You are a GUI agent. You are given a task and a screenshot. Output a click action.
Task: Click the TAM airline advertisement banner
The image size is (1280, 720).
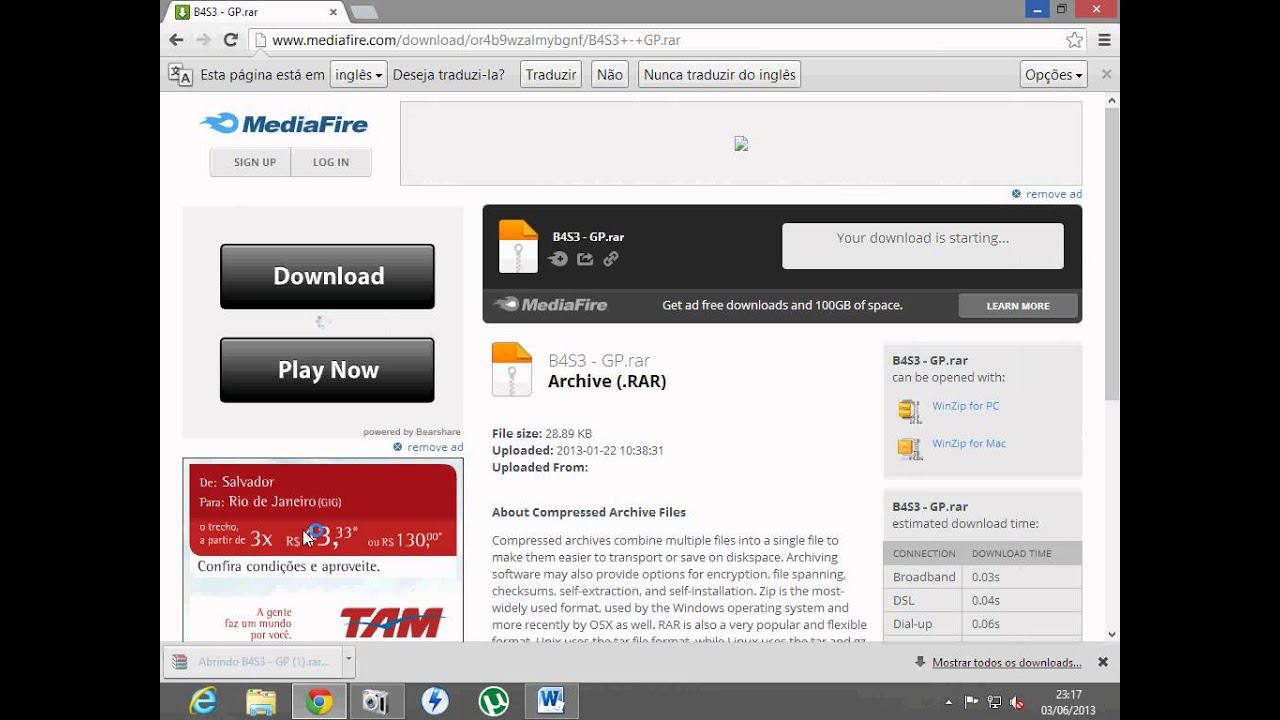tap(323, 550)
